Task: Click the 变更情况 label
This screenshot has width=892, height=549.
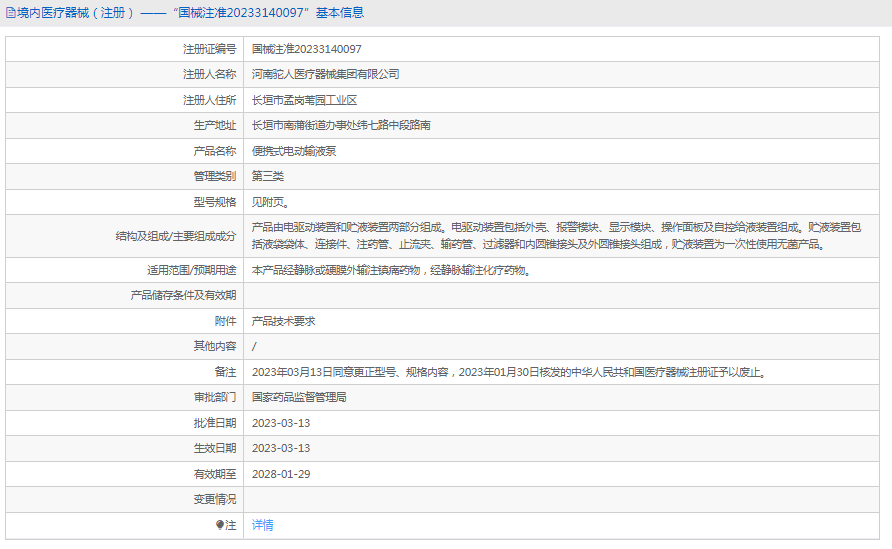Action: [x=214, y=499]
